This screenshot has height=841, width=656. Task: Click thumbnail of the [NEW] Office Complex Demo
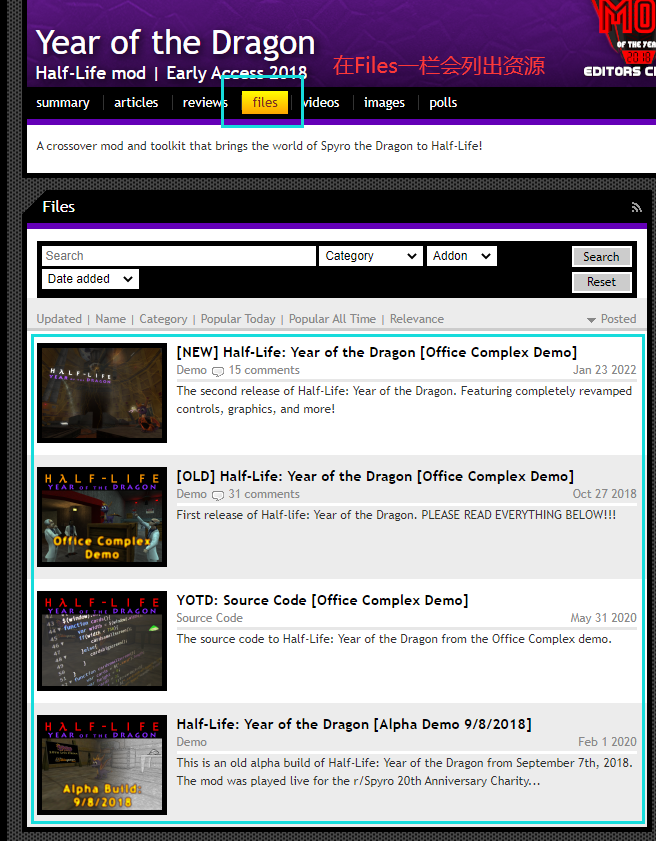(x=102, y=393)
